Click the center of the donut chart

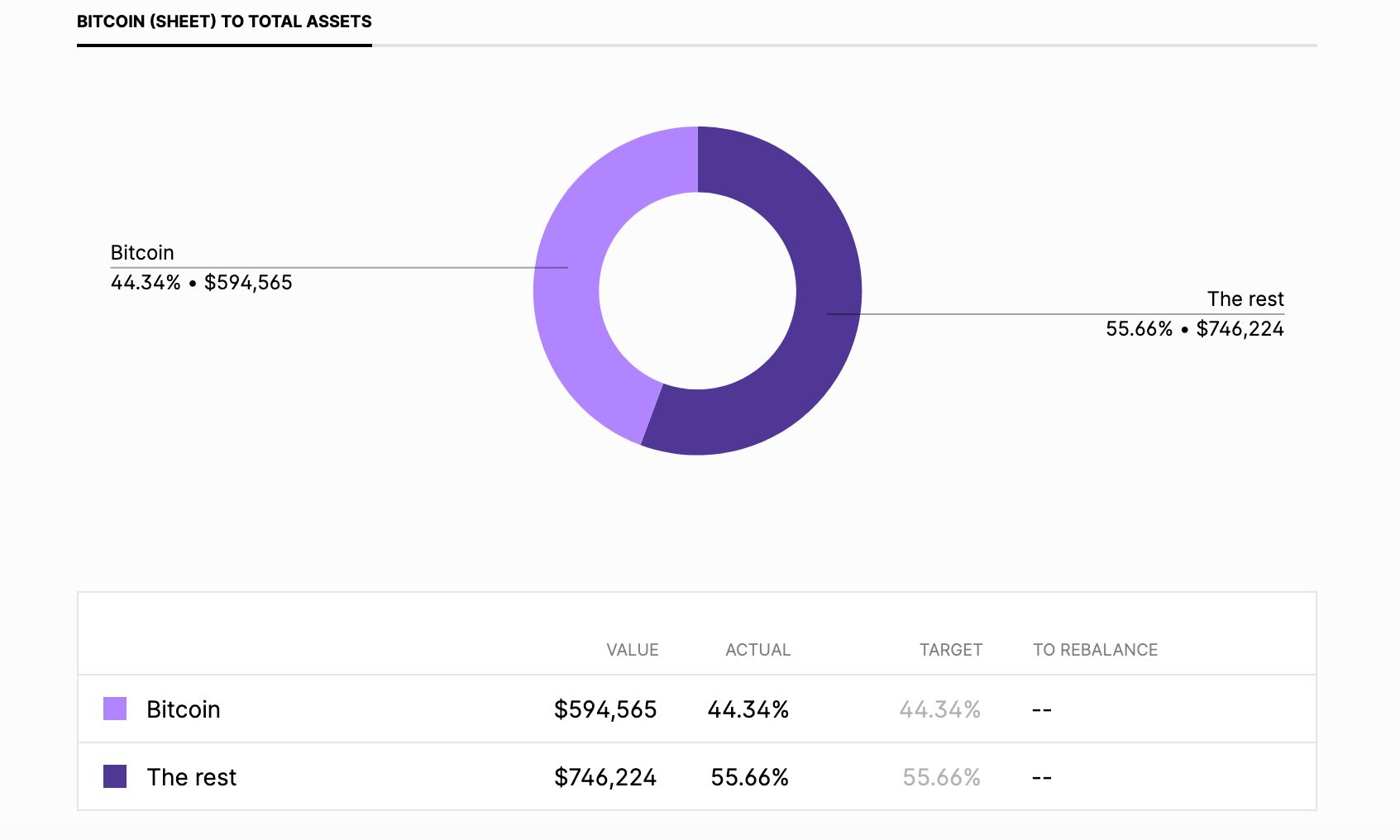[697, 291]
